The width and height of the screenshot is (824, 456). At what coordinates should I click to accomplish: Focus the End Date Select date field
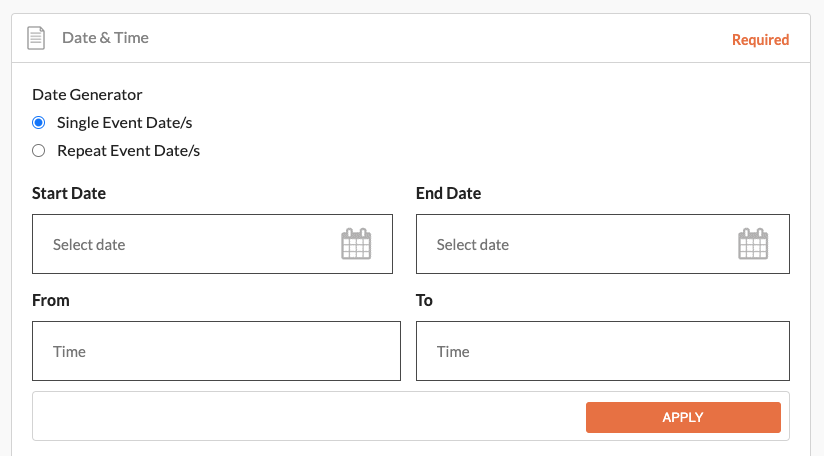(x=603, y=244)
